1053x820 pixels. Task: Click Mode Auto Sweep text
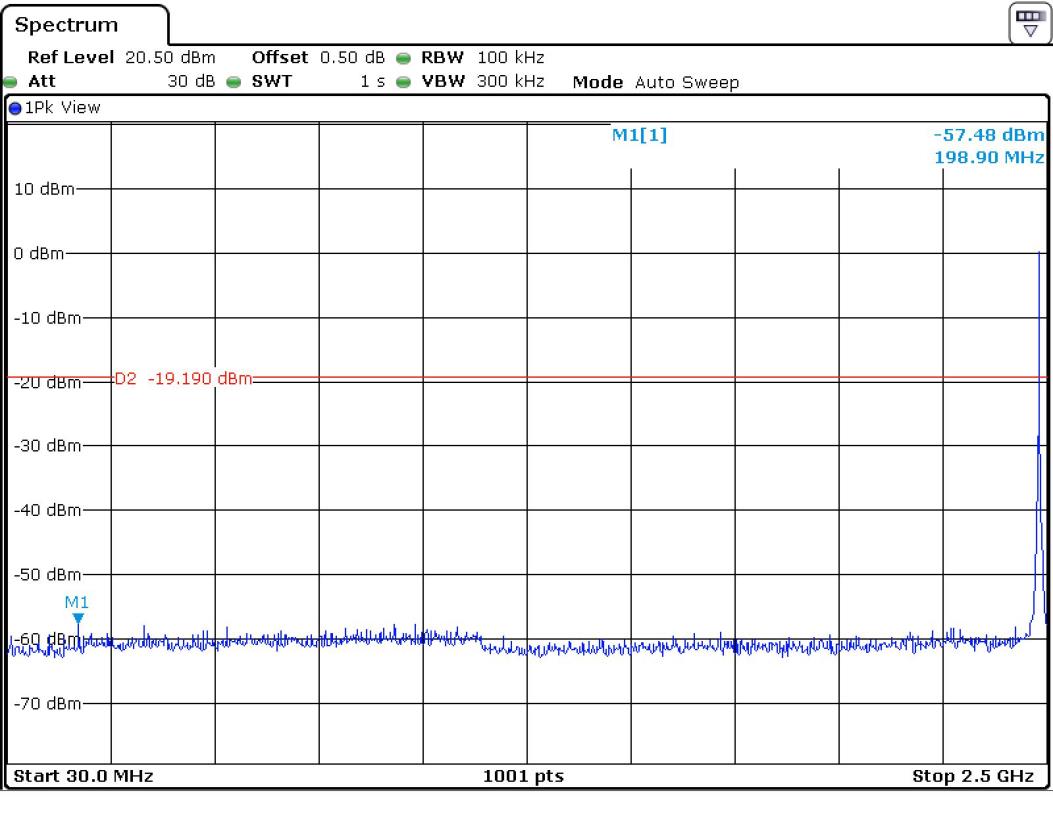655,83
